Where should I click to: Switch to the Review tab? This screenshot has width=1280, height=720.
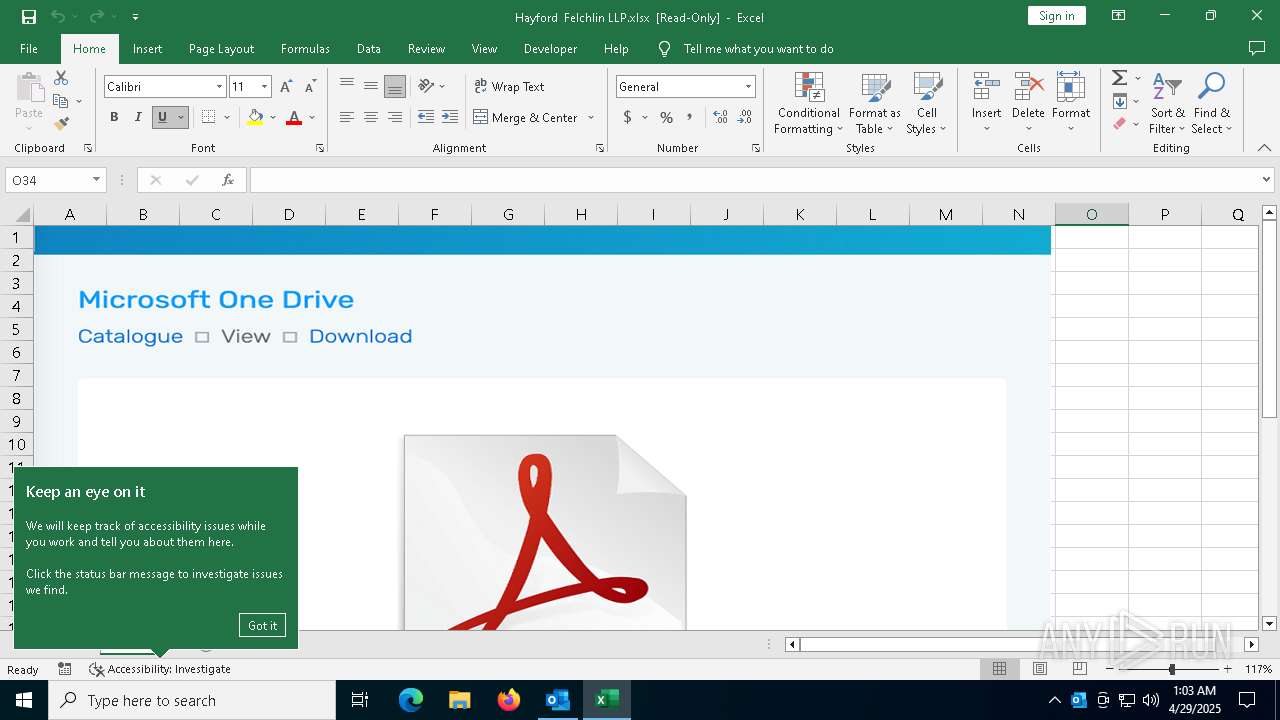(x=426, y=48)
